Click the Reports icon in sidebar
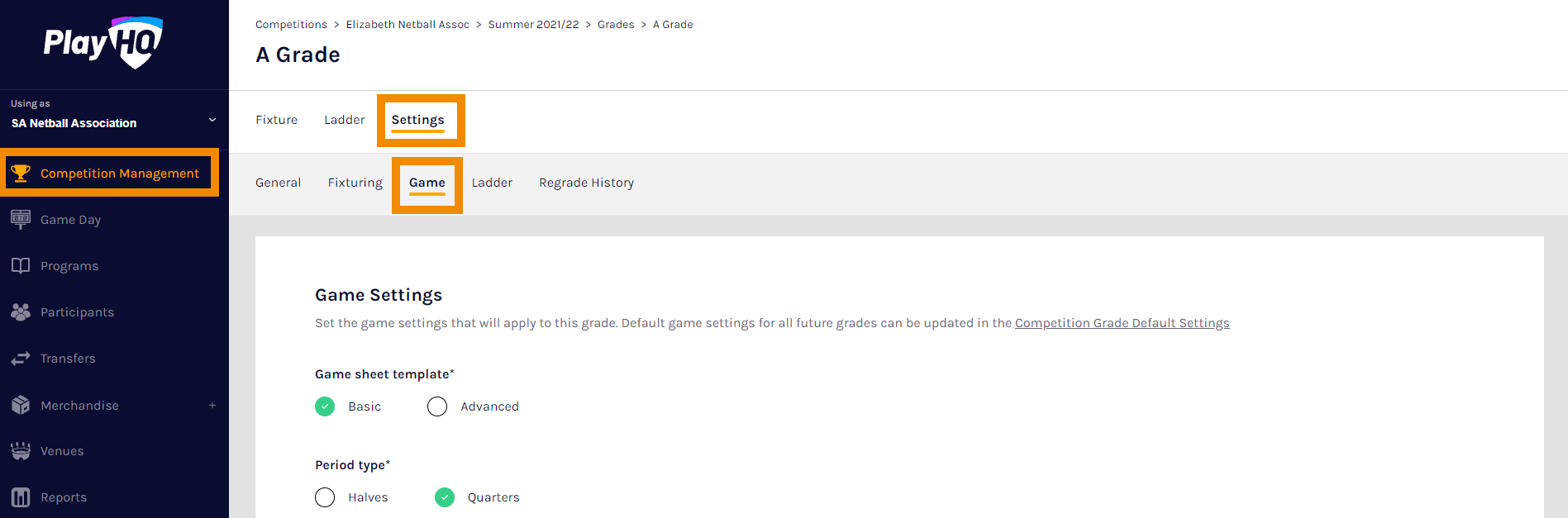 (21, 497)
